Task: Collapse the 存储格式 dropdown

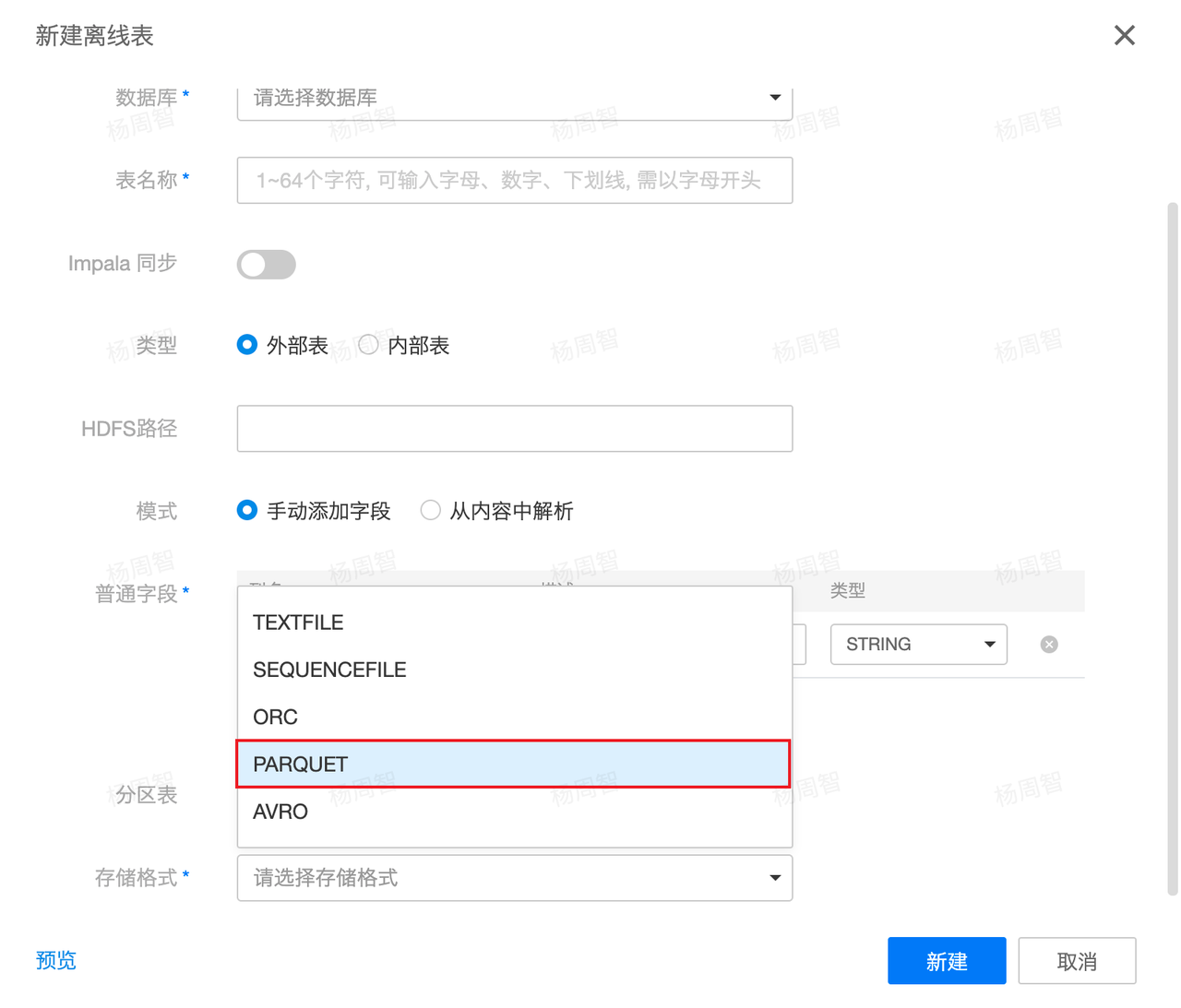Action: [x=514, y=878]
